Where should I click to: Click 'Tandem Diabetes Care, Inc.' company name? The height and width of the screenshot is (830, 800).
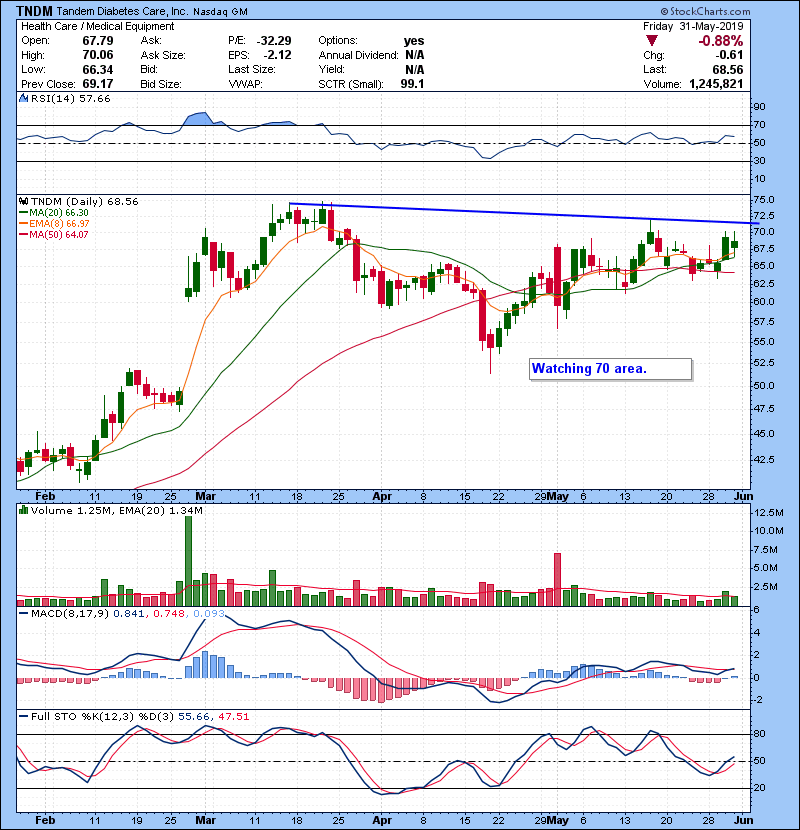122,11
